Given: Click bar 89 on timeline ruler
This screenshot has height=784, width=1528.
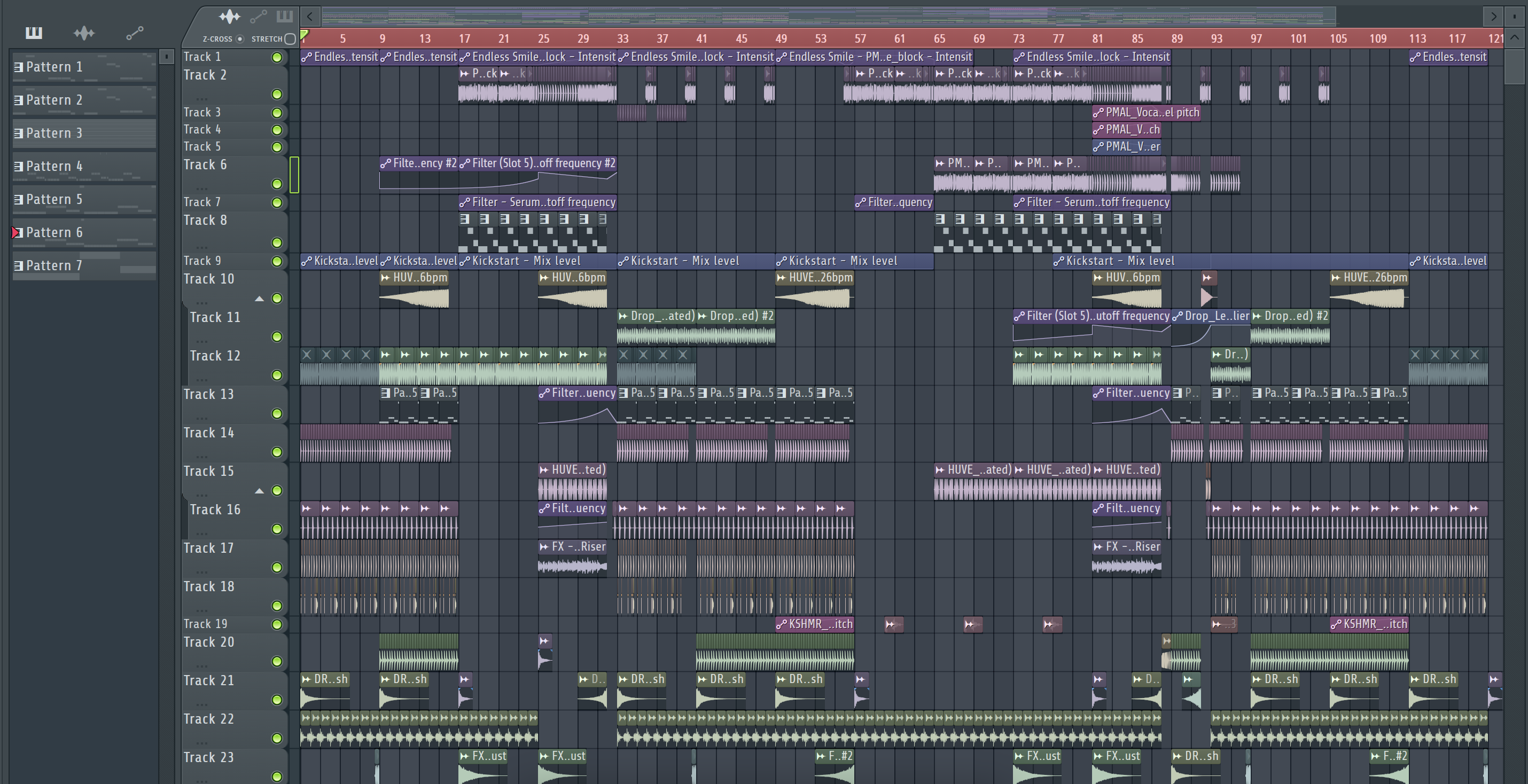Looking at the screenshot, I should tap(1177, 39).
